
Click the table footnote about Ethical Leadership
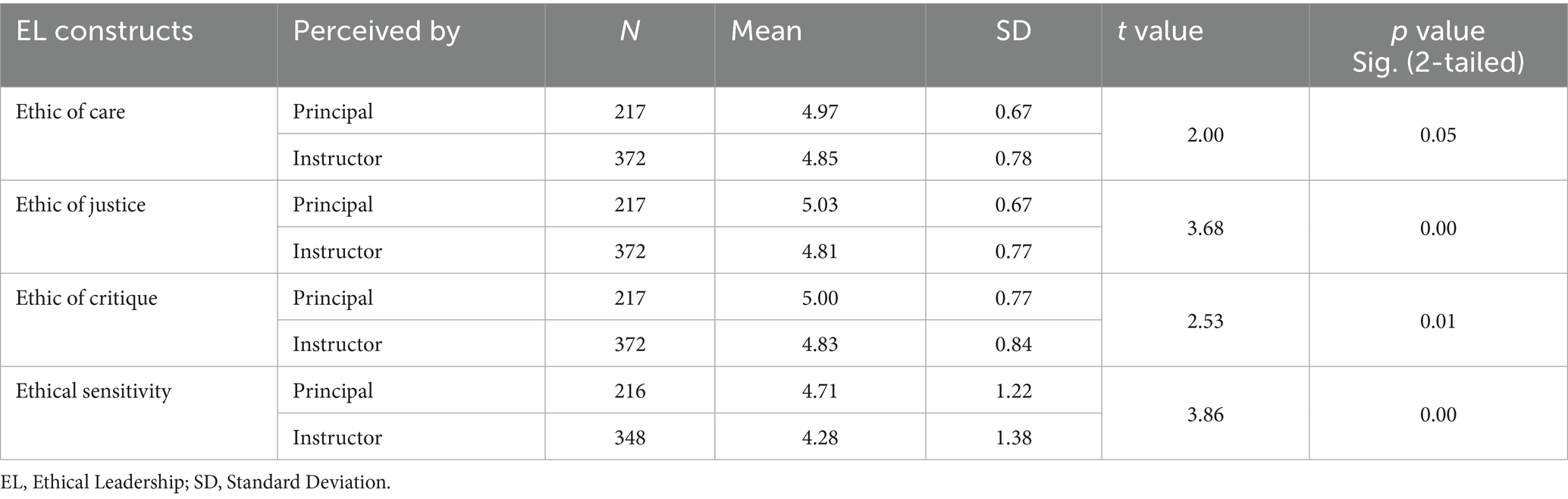tap(196, 482)
